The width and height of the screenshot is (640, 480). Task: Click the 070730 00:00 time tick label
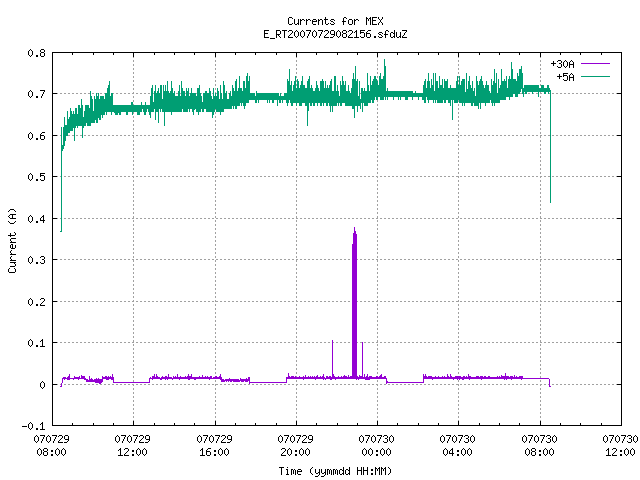click(x=376, y=446)
